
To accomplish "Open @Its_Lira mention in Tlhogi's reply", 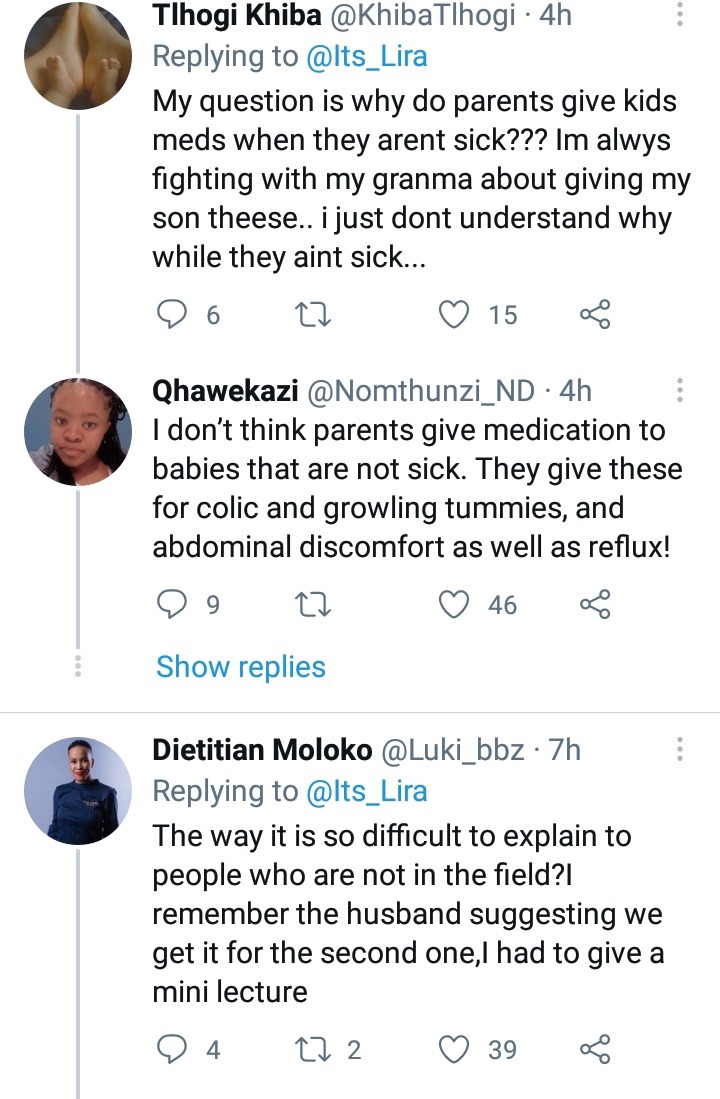I will 367,56.
